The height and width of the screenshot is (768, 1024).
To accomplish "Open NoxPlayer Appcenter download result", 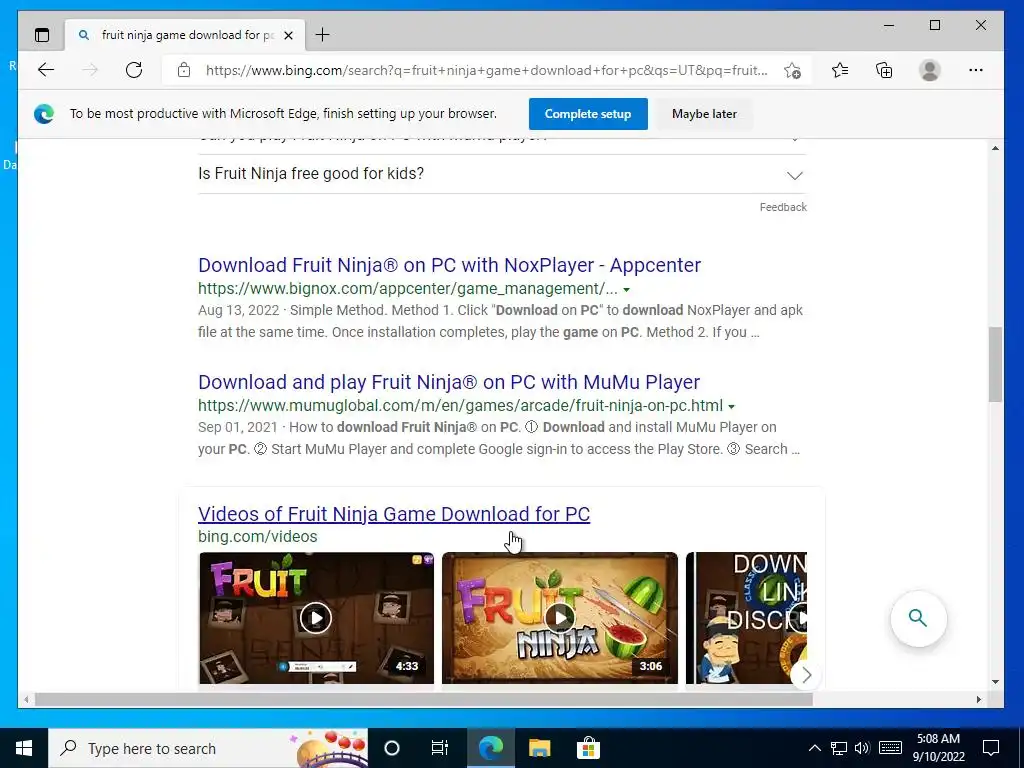I will [449, 265].
